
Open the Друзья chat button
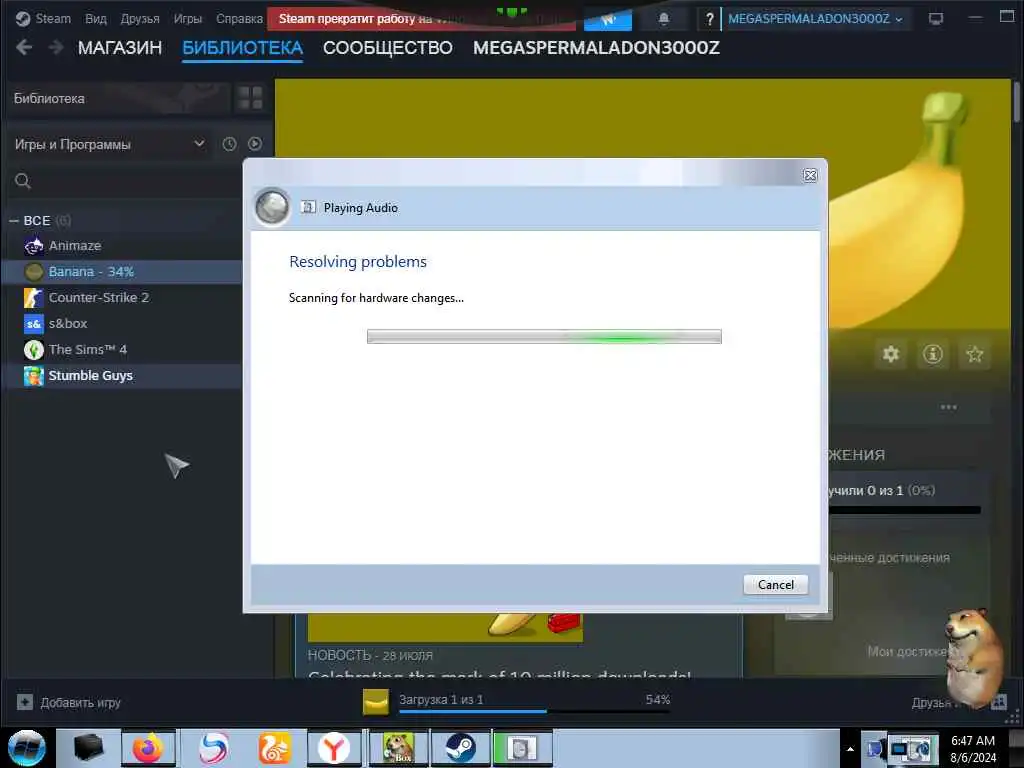coord(959,703)
